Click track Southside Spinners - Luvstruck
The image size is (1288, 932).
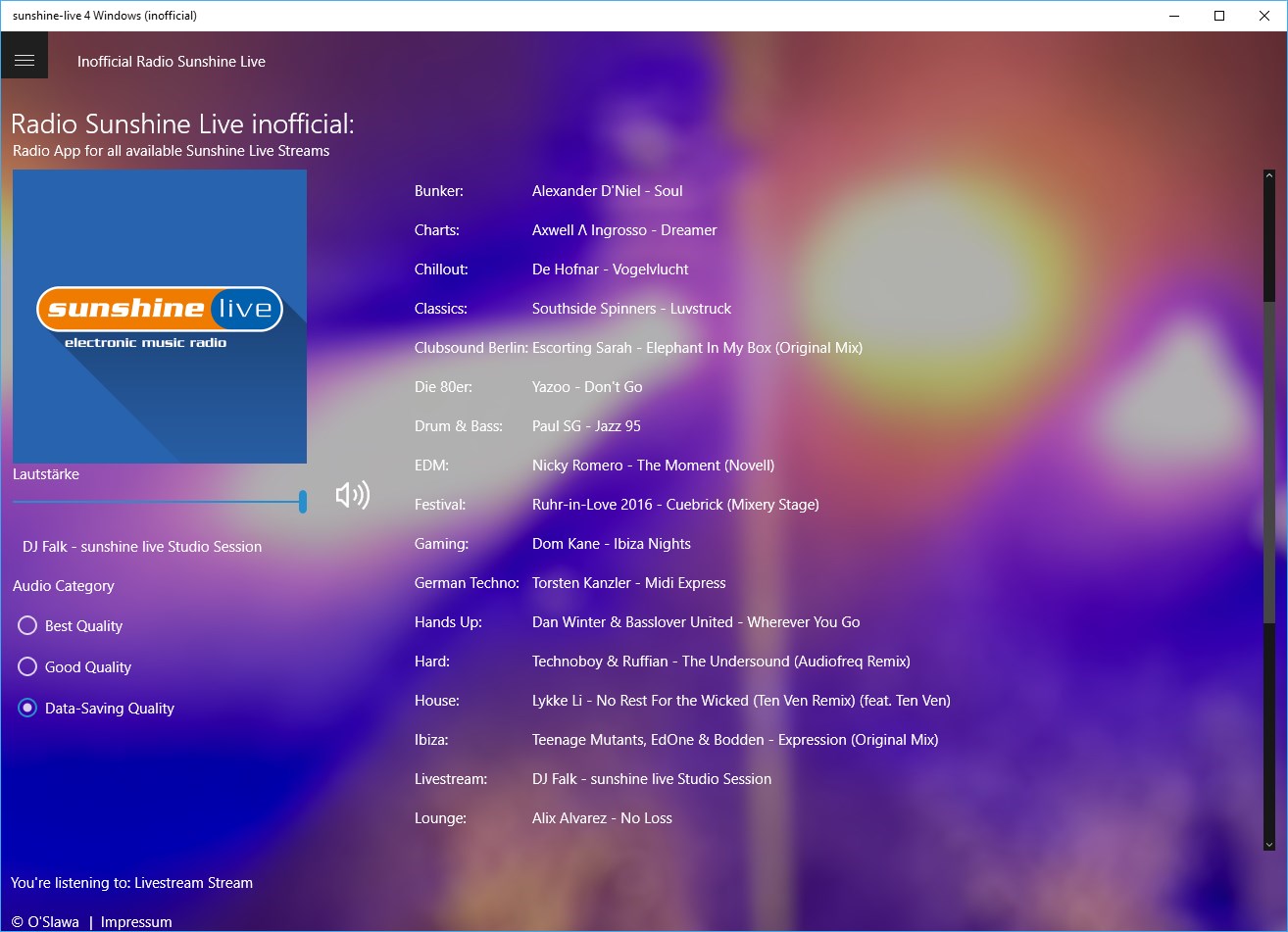(x=632, y=309)
